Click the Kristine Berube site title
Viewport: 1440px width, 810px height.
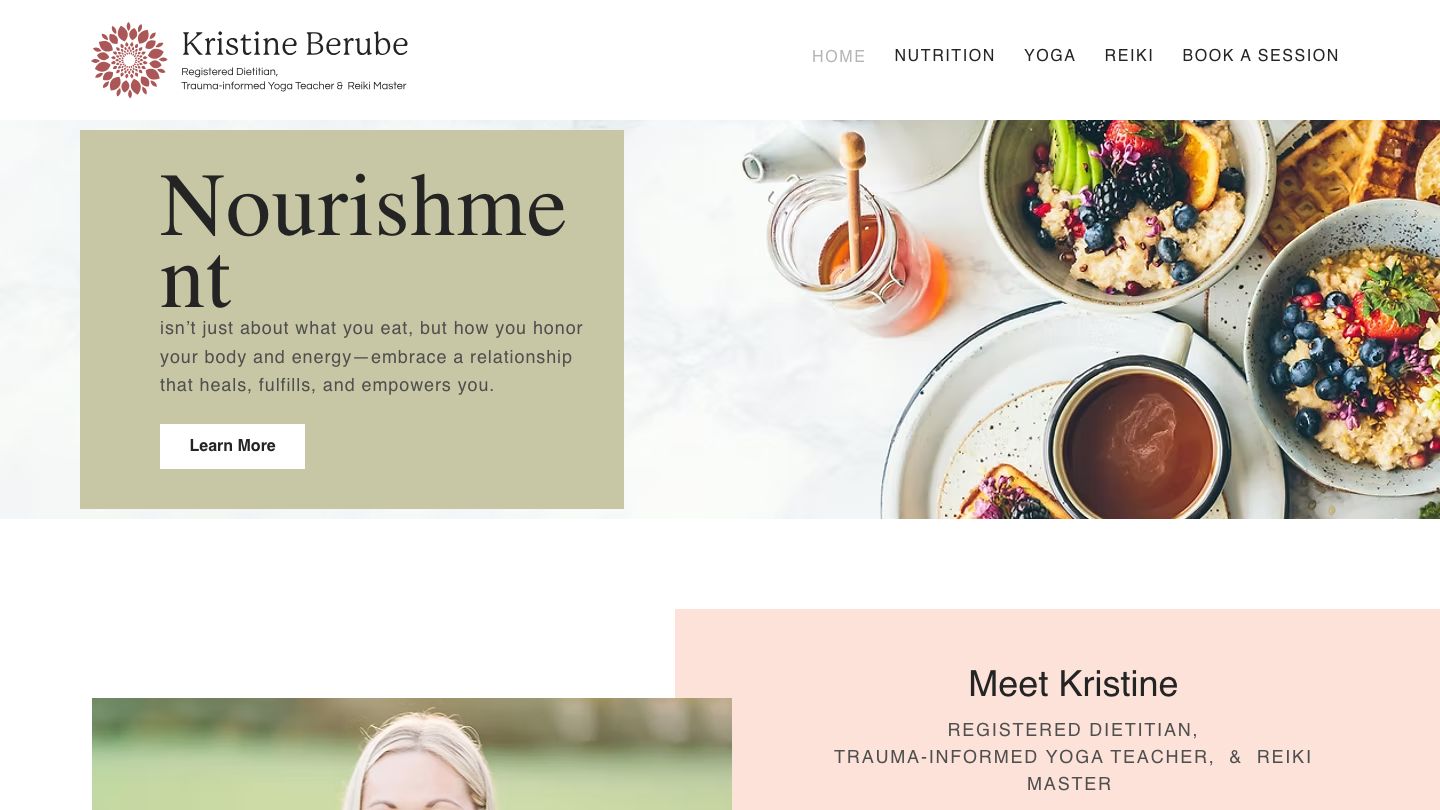coord(295,44)
